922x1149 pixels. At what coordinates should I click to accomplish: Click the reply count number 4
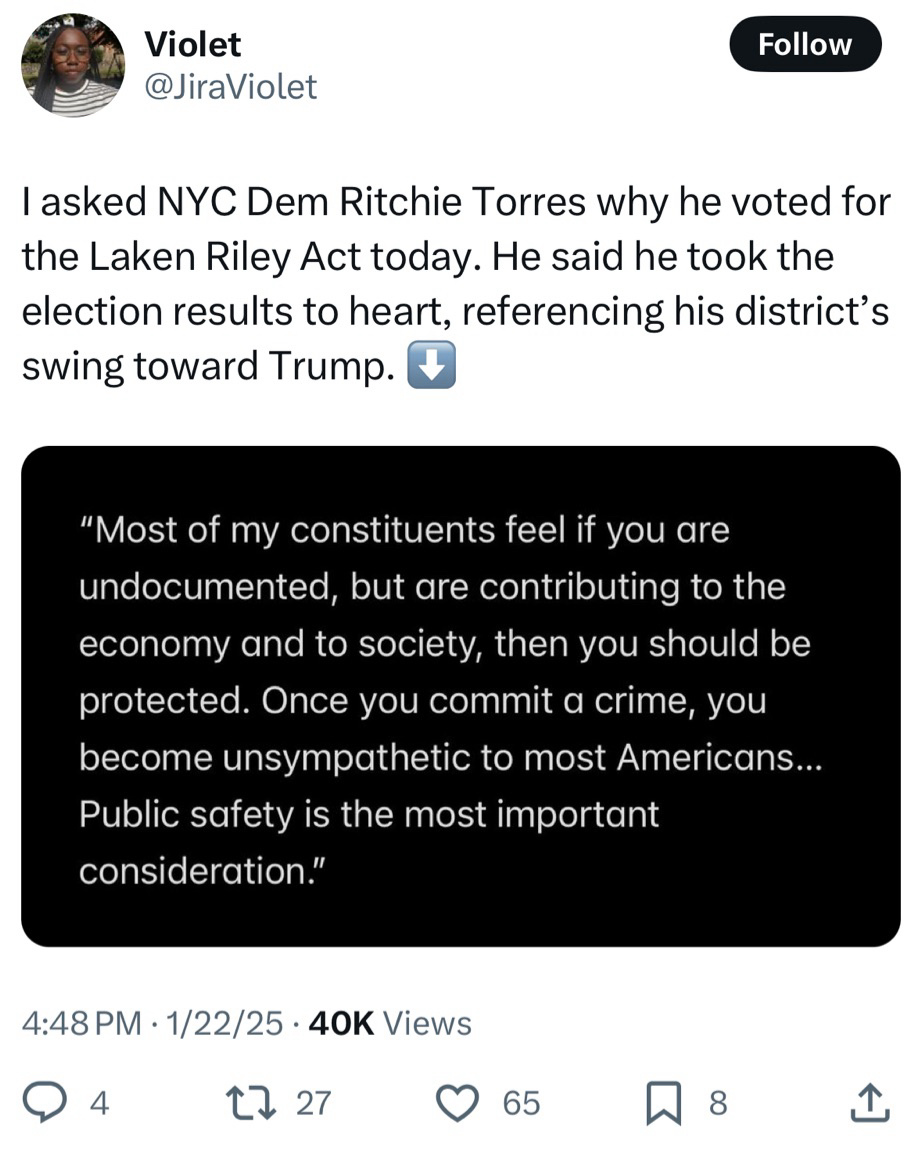[x=99, y=1103]
